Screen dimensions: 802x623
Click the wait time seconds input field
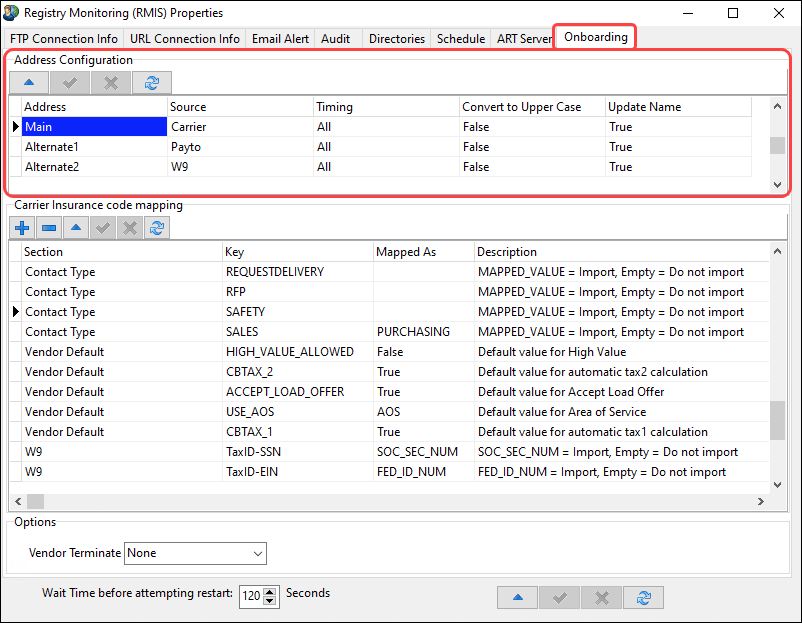[251, 596]
